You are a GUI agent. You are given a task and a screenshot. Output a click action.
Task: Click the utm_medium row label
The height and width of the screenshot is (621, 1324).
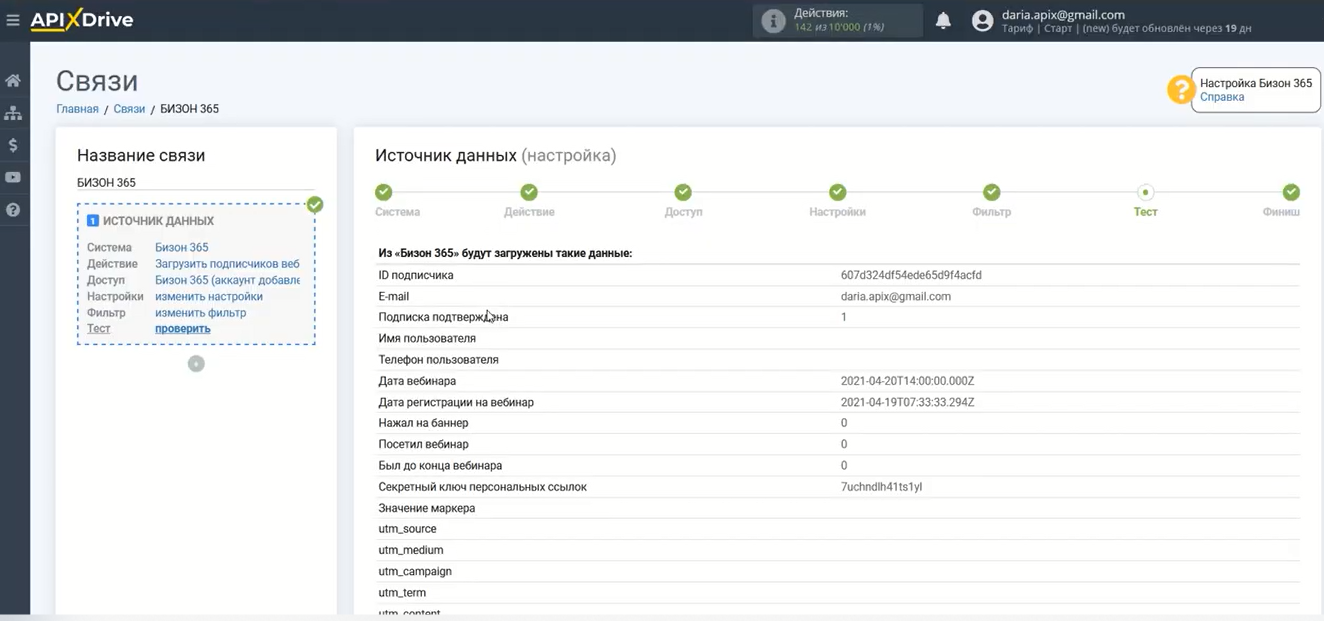coord(411,550)
